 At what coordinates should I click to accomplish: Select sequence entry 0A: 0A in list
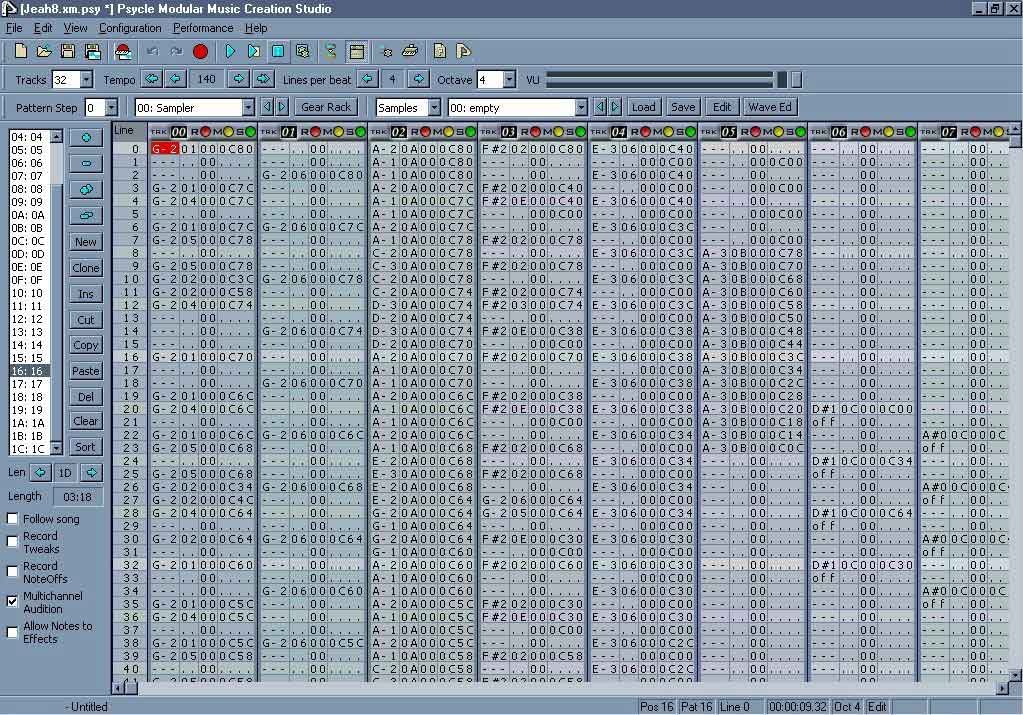tap(28, 215)
